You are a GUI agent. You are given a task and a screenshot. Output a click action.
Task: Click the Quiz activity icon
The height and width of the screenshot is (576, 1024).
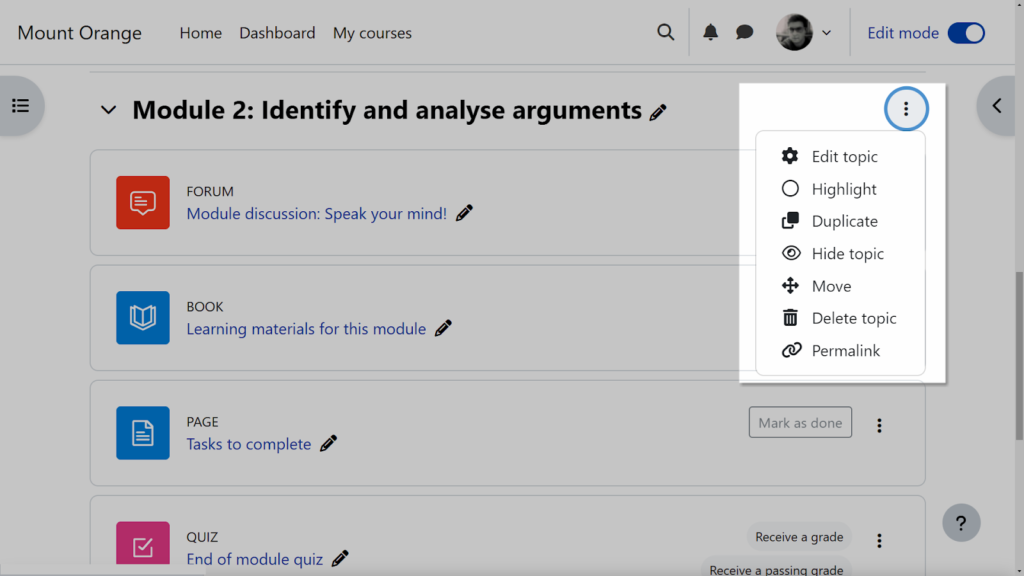click(x=143, y=547)
